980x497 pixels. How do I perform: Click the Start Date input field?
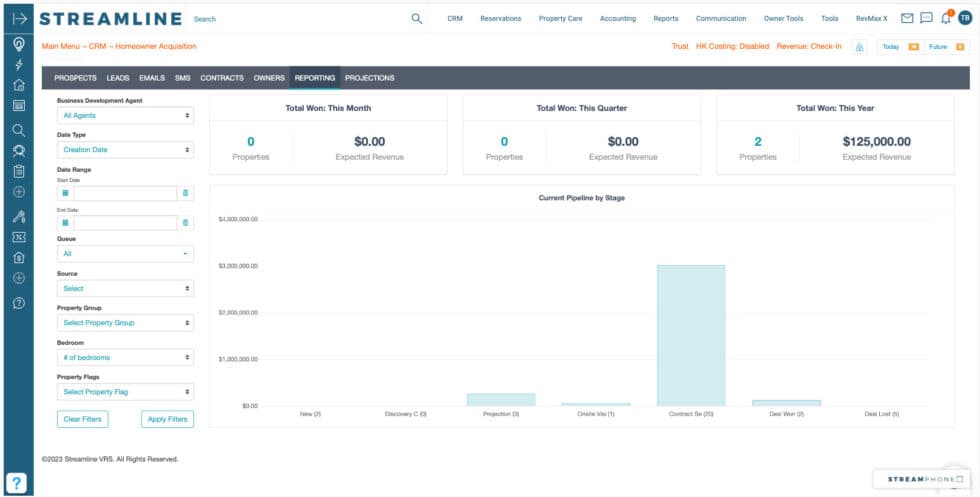[125, 193]
